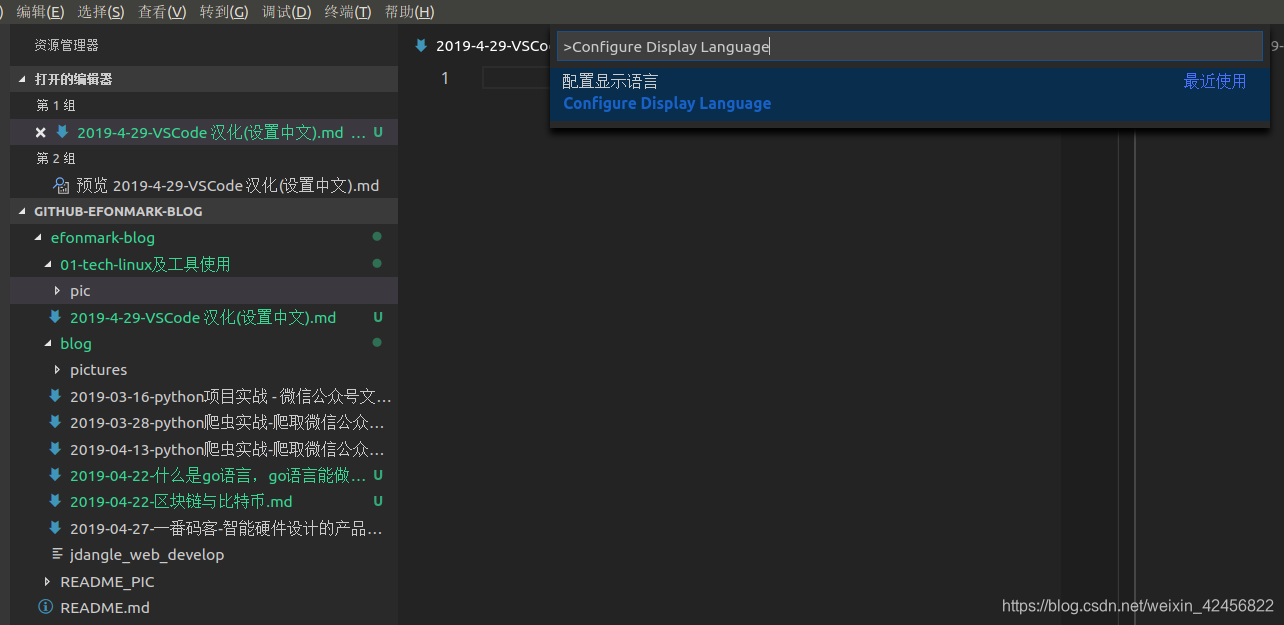Click the 第 2 组 group label
1284x625 pixels.
click(x=56, y=158)
